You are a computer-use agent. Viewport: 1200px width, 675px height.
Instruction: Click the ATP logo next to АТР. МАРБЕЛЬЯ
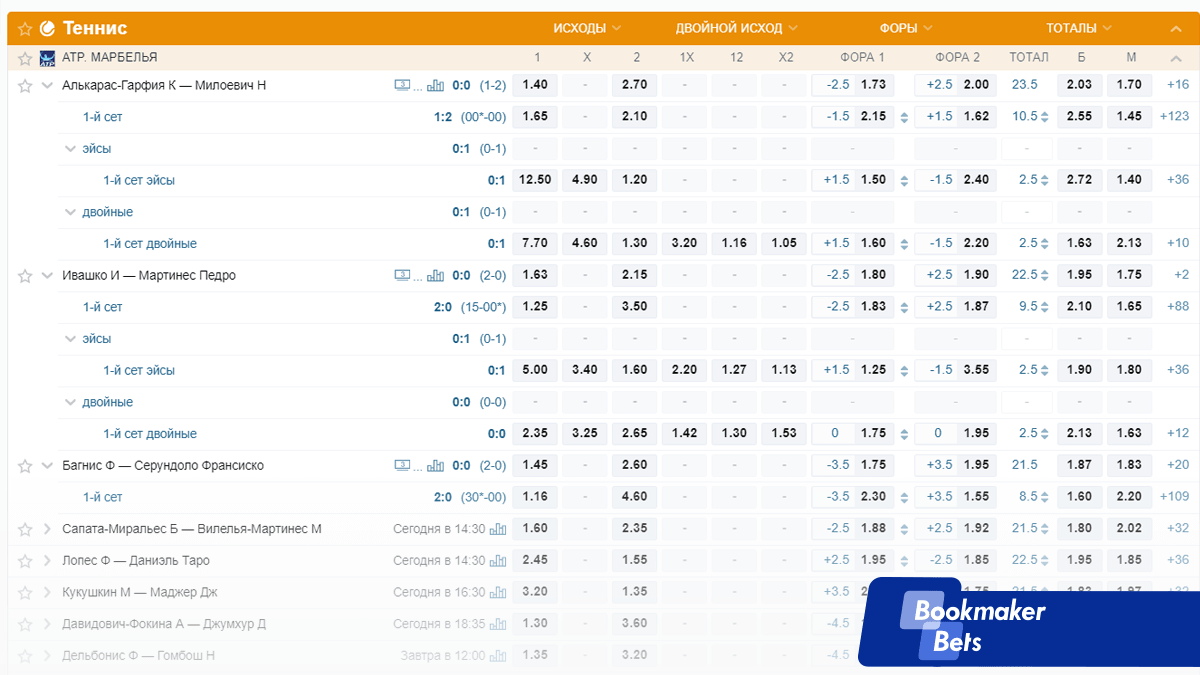click(x=47, y=58)
